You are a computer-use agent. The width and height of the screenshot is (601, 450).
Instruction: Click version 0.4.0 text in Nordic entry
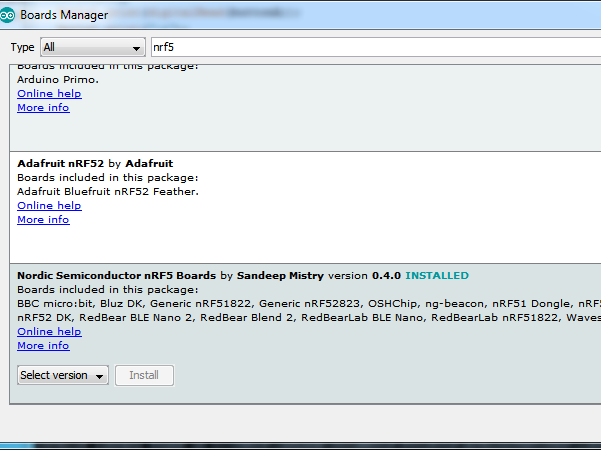click(x=365, y=276)
